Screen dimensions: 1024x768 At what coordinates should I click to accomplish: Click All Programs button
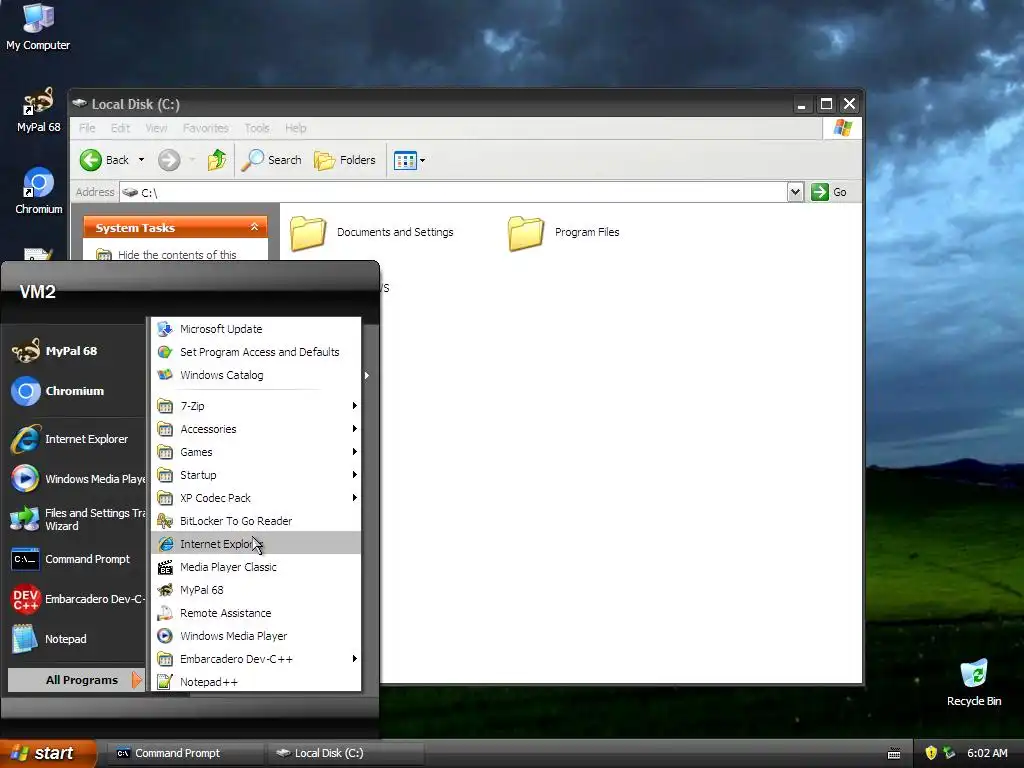76,680
